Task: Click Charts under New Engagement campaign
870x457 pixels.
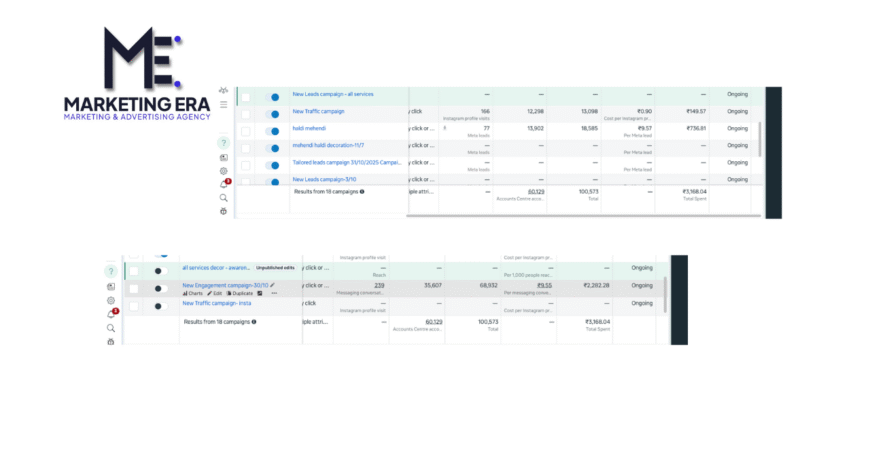Action: point(192,293)
